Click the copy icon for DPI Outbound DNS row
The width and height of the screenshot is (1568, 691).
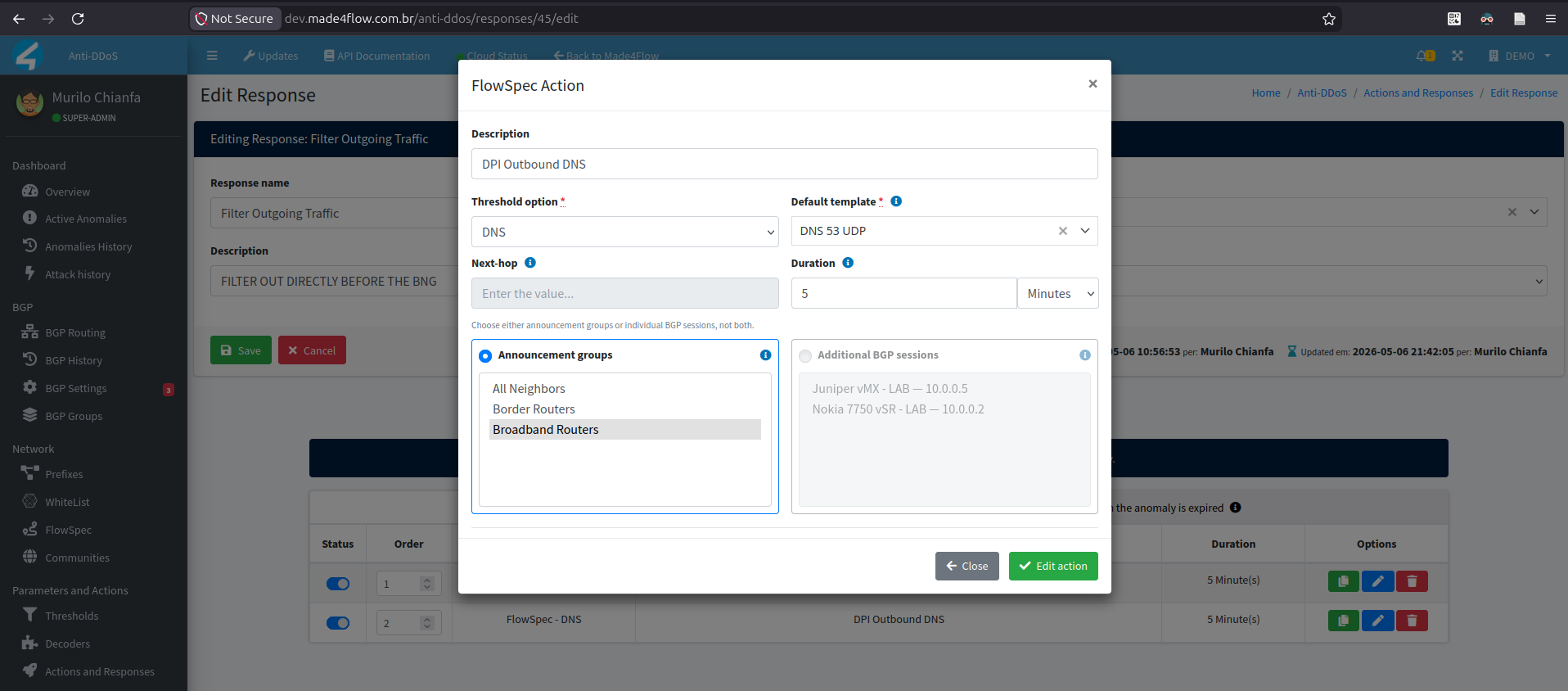point(1343,621)
